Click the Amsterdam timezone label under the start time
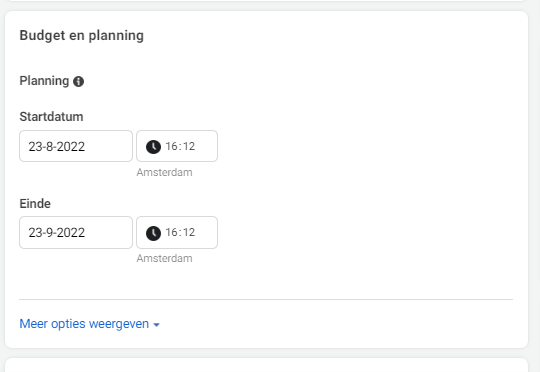Viewport: 540px width, 372px height. [164, 172]
